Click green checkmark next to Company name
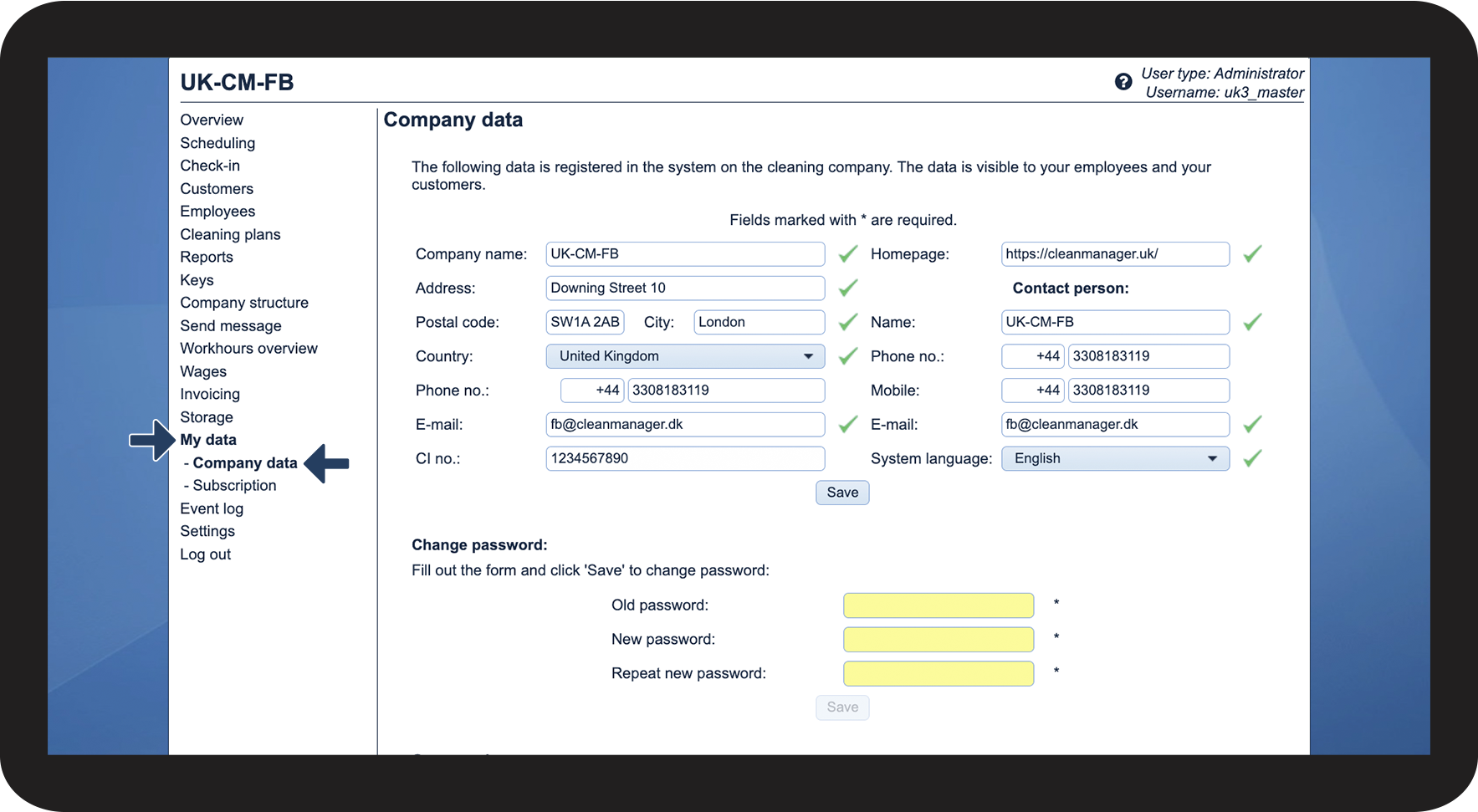Image resolution: width=1478 pixels, height=812 pixels. 848,253
